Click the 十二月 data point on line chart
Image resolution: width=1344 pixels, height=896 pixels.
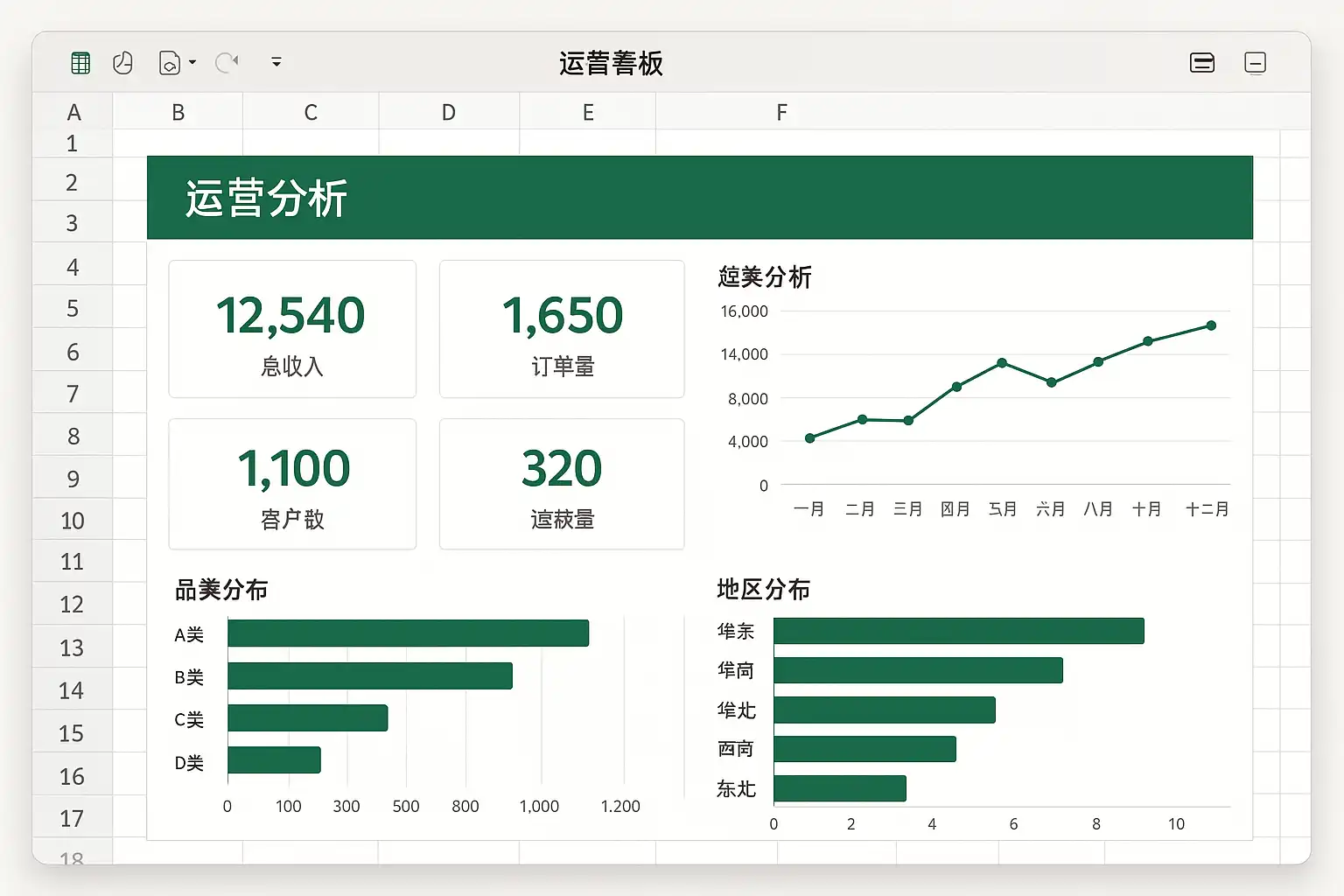click(1211, 325)
